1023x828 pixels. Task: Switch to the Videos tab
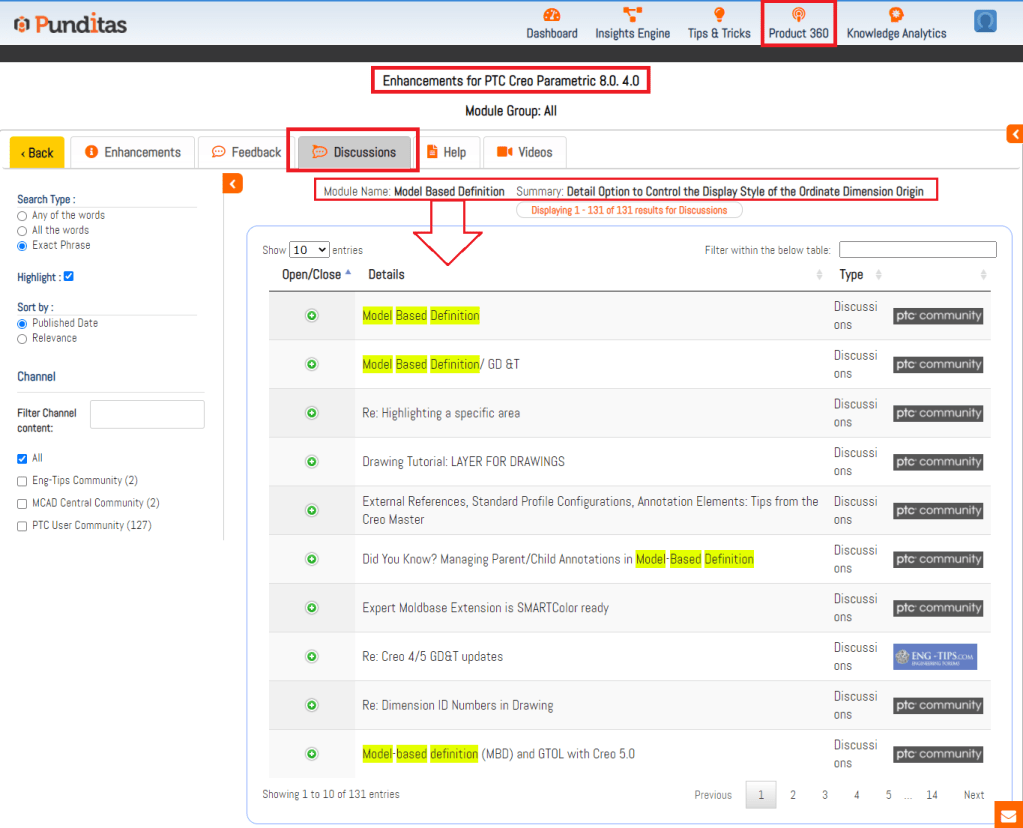pyautogui.click(x=525, y=152)
